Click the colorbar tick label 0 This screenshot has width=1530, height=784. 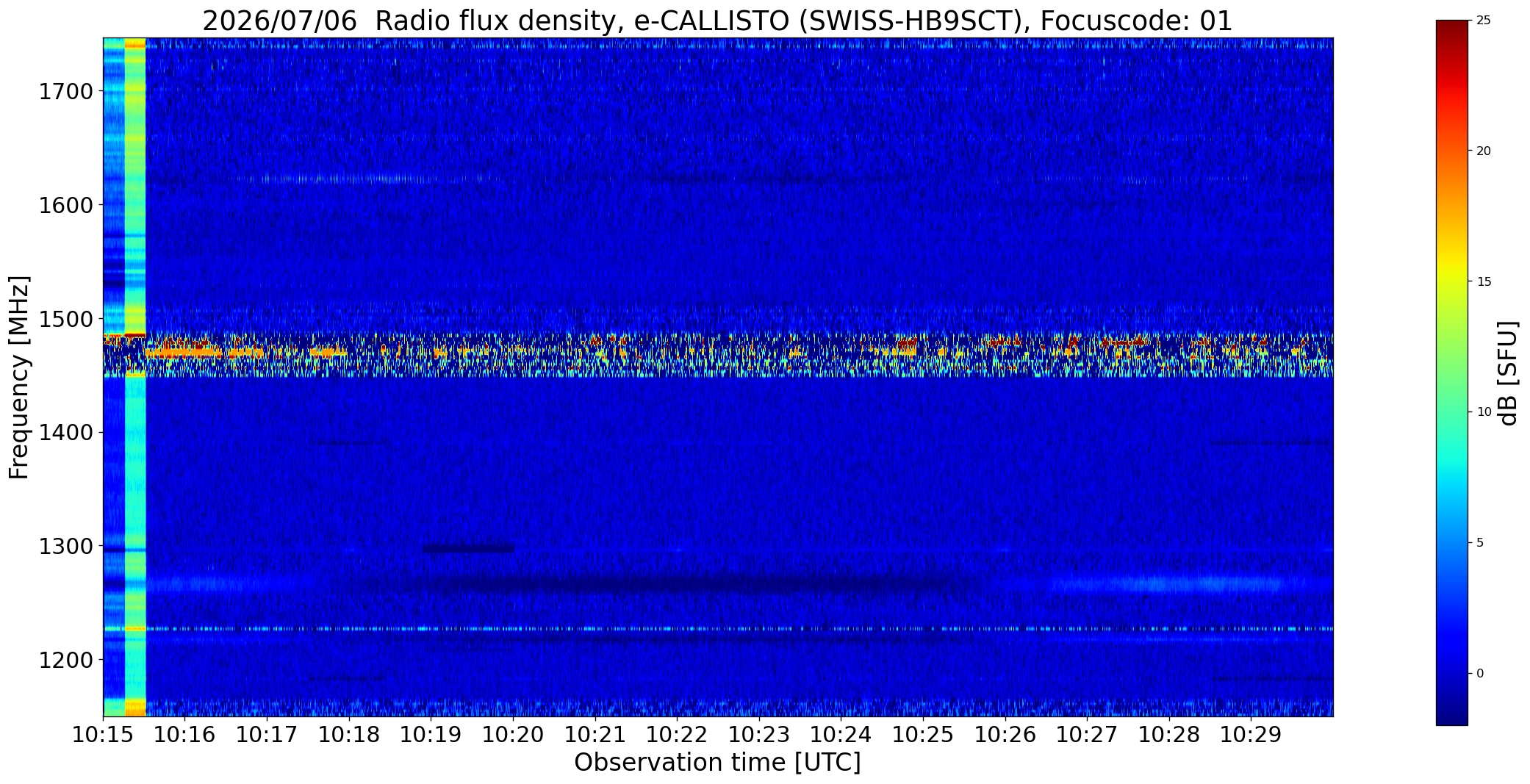coord(1480,674)
